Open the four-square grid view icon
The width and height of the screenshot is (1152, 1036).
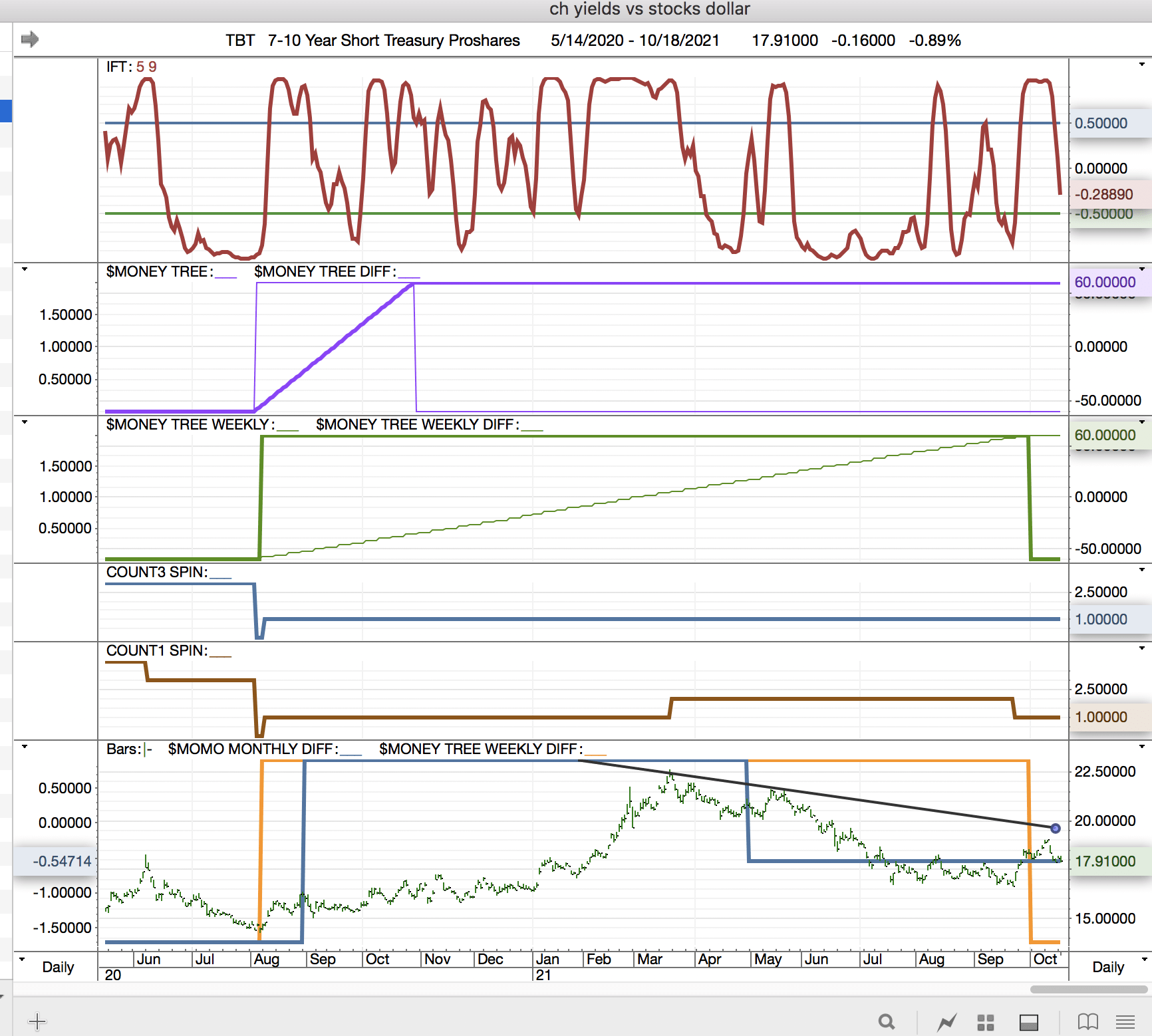coord(985,1022)
